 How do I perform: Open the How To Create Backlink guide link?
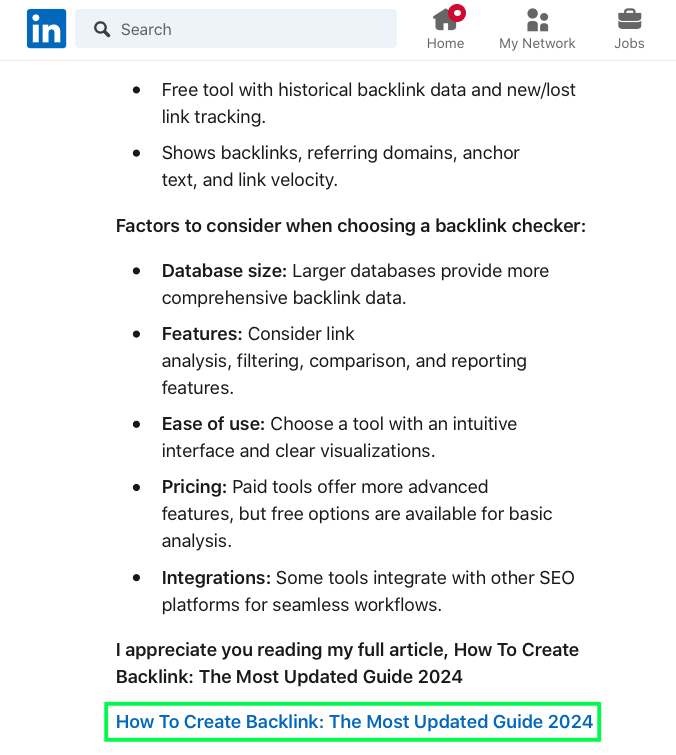click(x=354, y=721)
